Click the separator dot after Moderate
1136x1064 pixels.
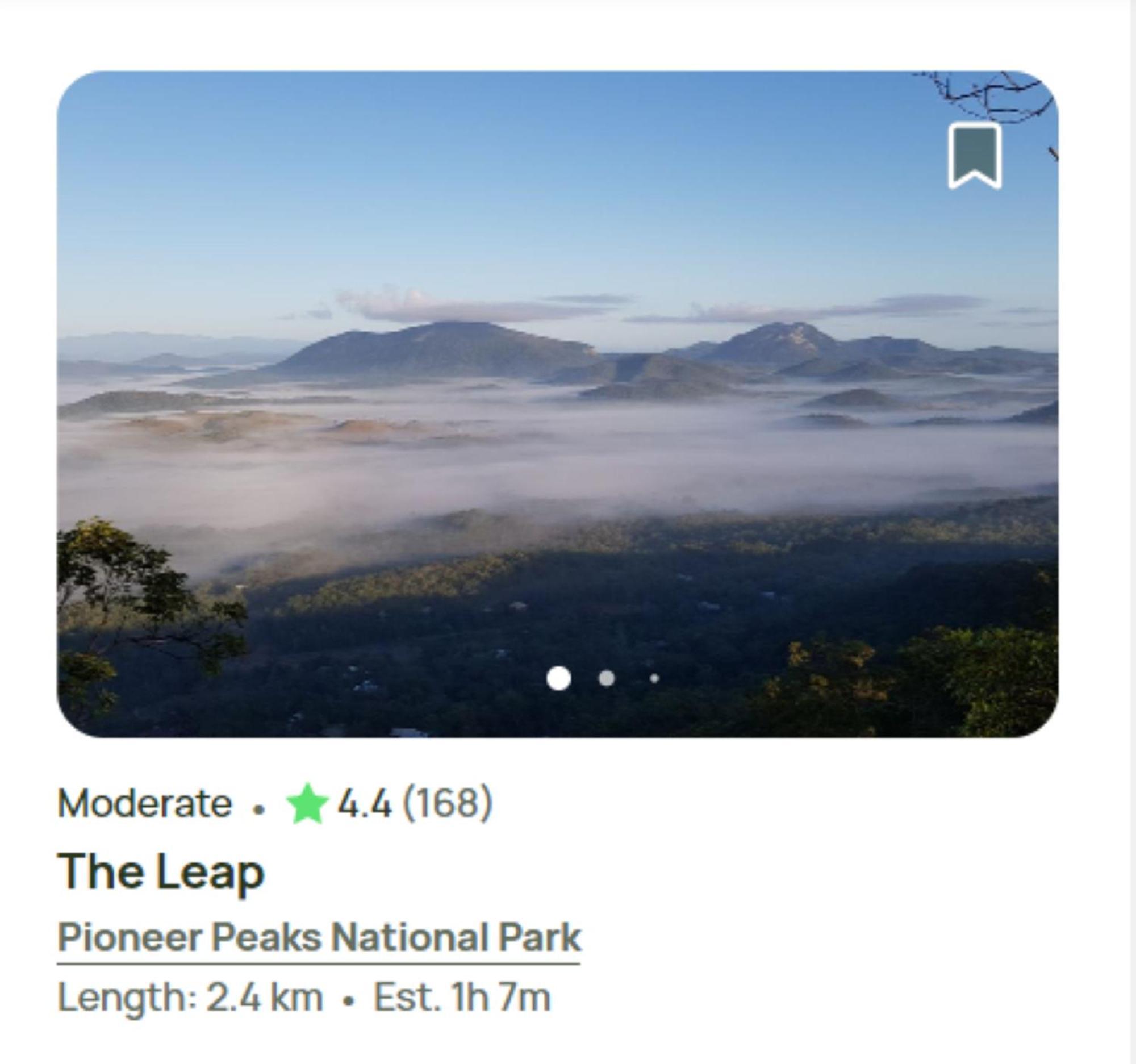pyautogui.click(x=260, y=809)
